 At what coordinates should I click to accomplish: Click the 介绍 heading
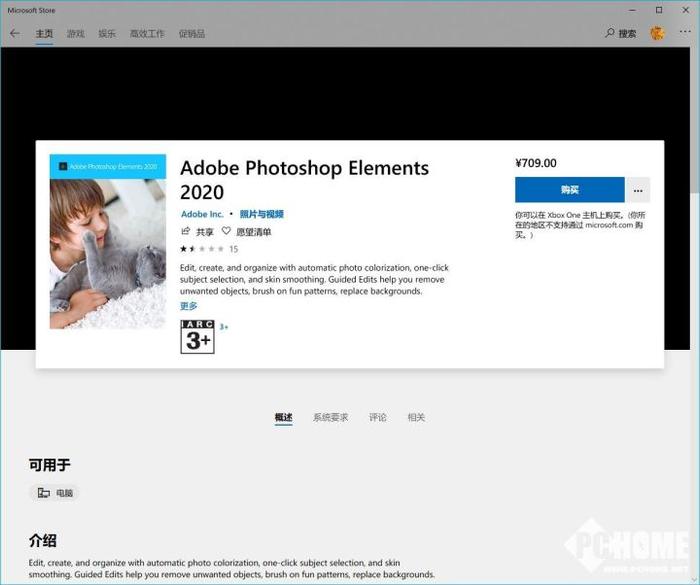coord(42,541)
